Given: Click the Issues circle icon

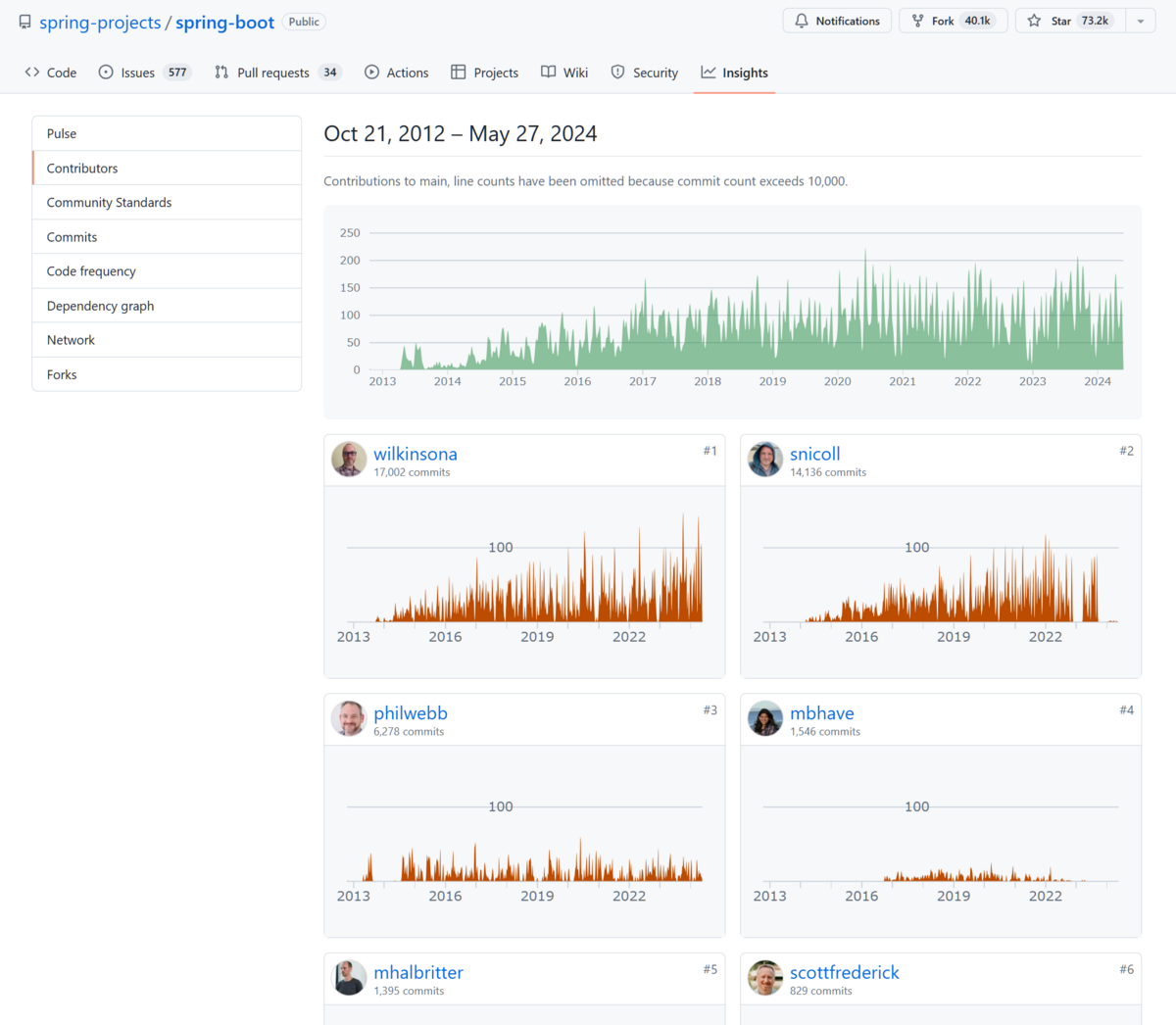Looking at the screenshot, I should click(x=106, y=73).
